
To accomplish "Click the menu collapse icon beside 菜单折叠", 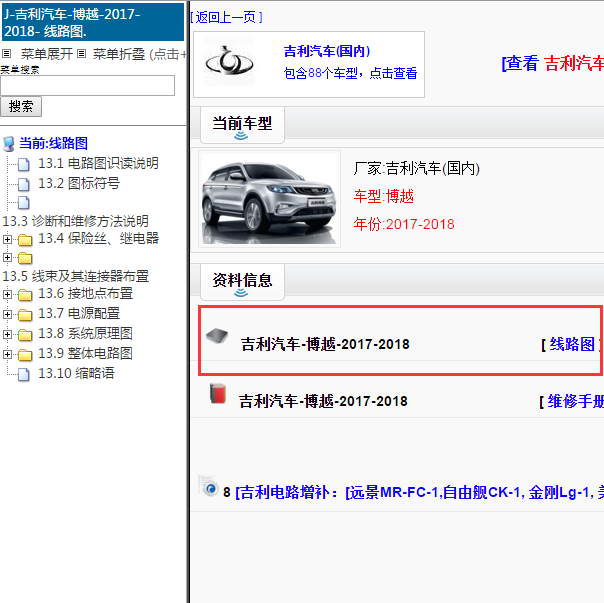I will click(x=81, y=54).
